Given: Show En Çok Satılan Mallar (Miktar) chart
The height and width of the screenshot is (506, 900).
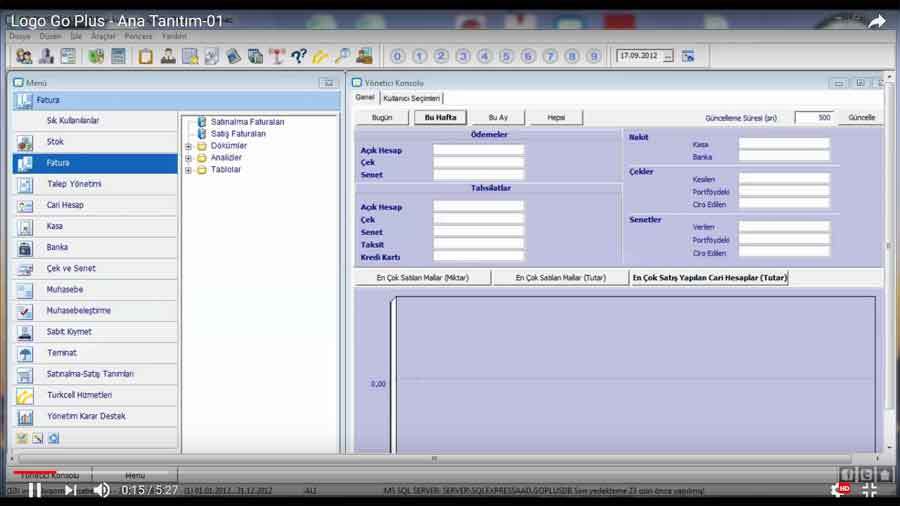Looking at the screenshot, I should (422, 278).
